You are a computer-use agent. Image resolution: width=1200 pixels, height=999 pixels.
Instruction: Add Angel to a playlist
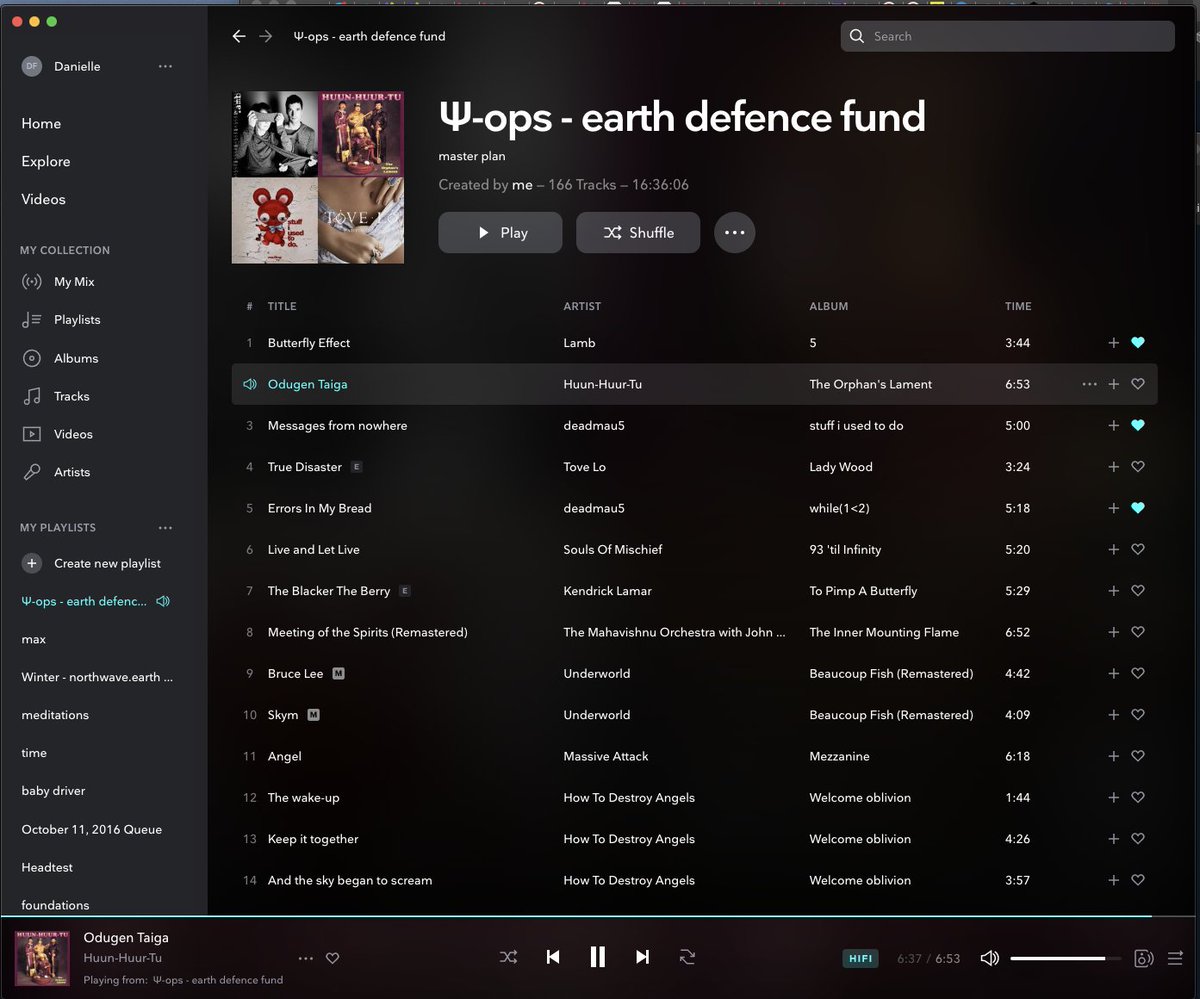pos(1113,757)
